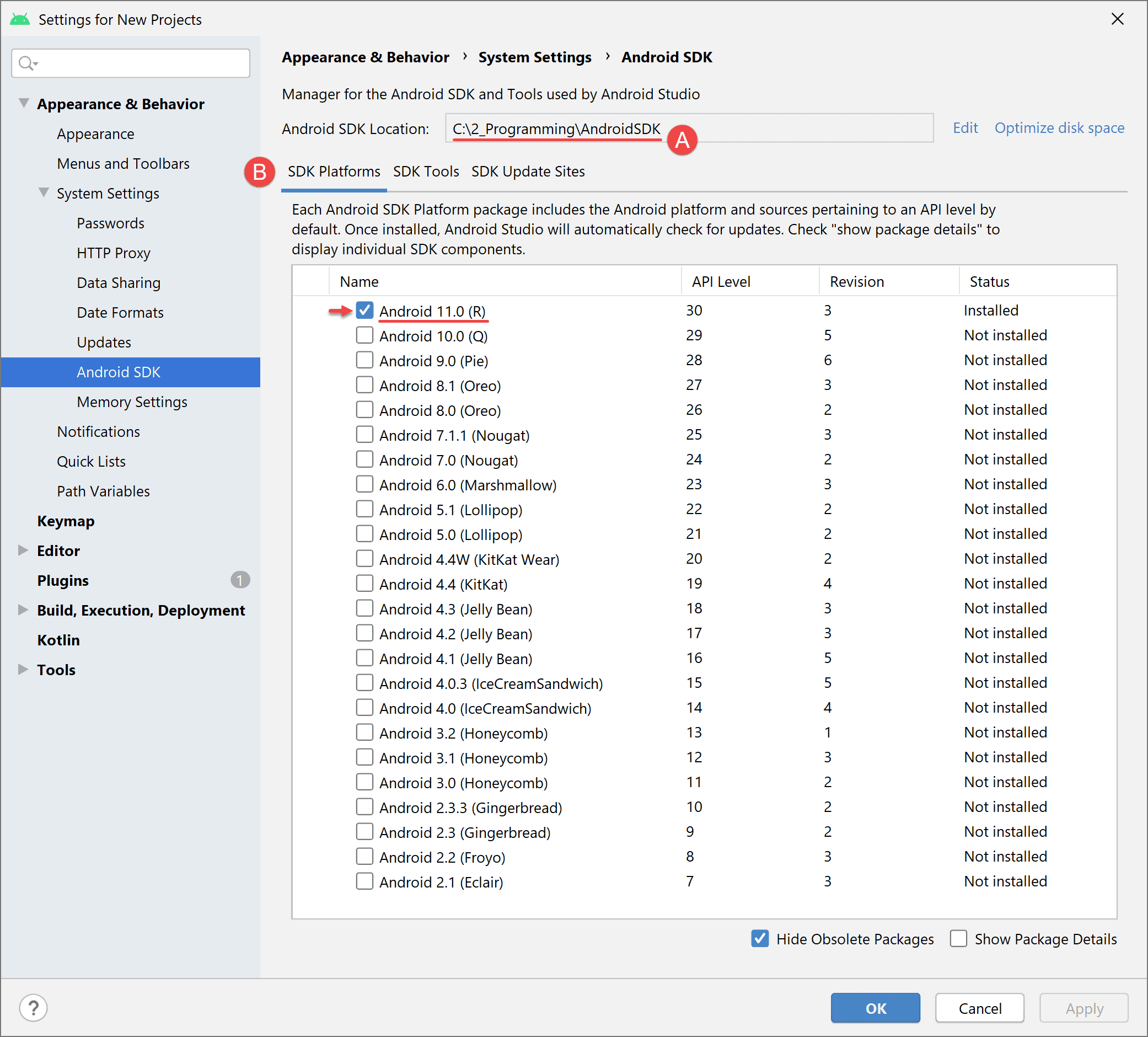The height and width of the screenshot is (1037, 1148).
Task: Close the Settings for New Projects dialog
Action: point(1117,19)
